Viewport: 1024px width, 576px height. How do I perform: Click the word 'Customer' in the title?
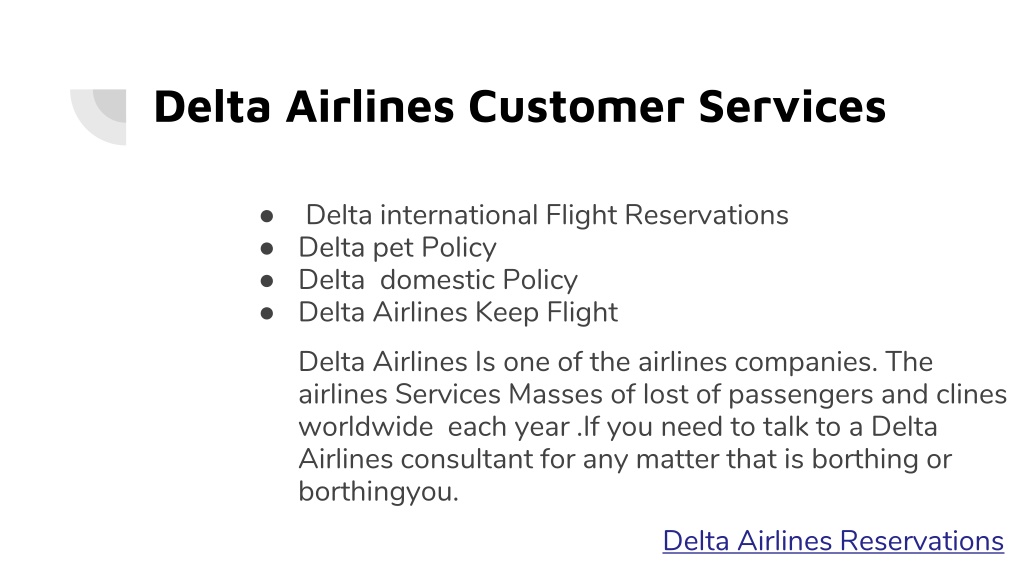tap(576, 106)
